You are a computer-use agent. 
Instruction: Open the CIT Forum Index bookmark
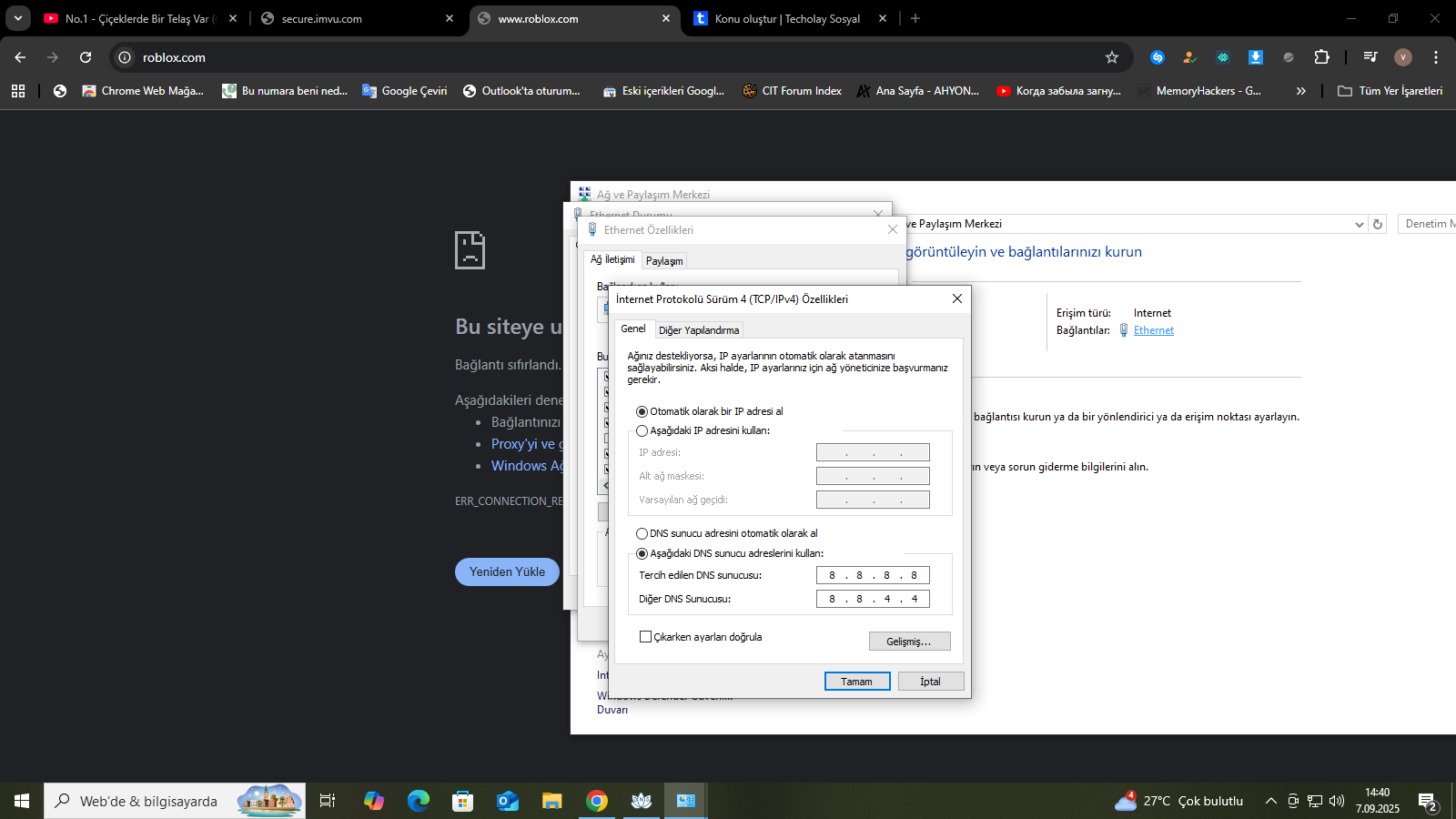(x=792, y=91)
